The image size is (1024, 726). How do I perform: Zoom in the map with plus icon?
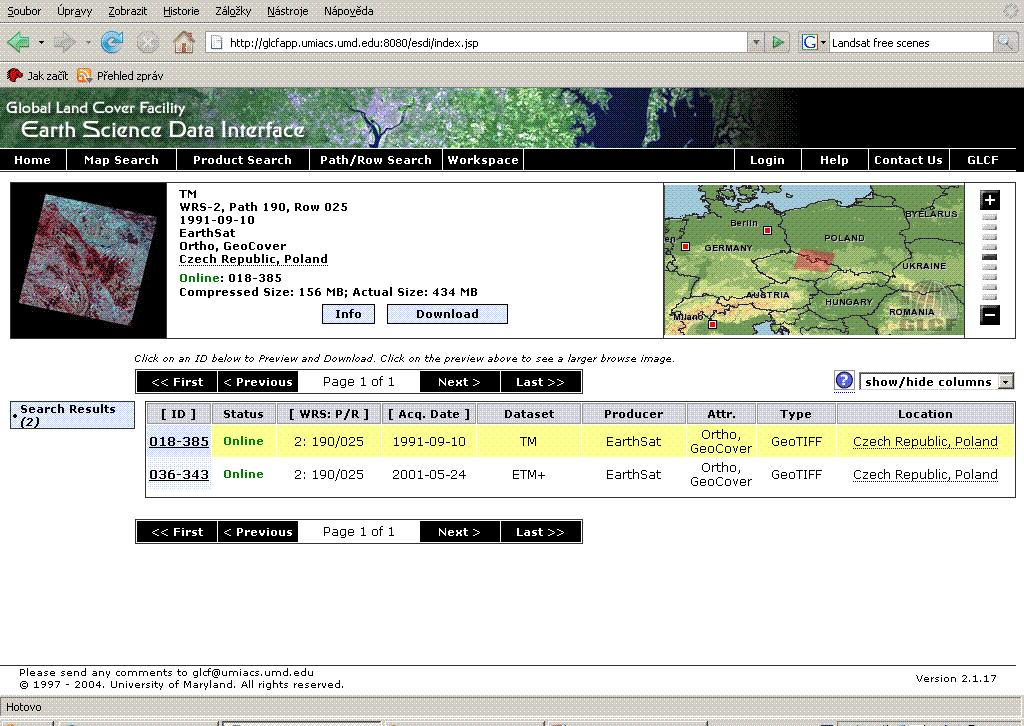click(990, 200)
